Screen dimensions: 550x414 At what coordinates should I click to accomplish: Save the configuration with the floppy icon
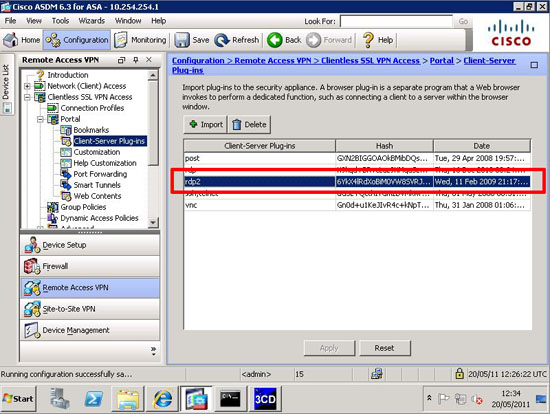pyautogui.click(x=192, y=40)
